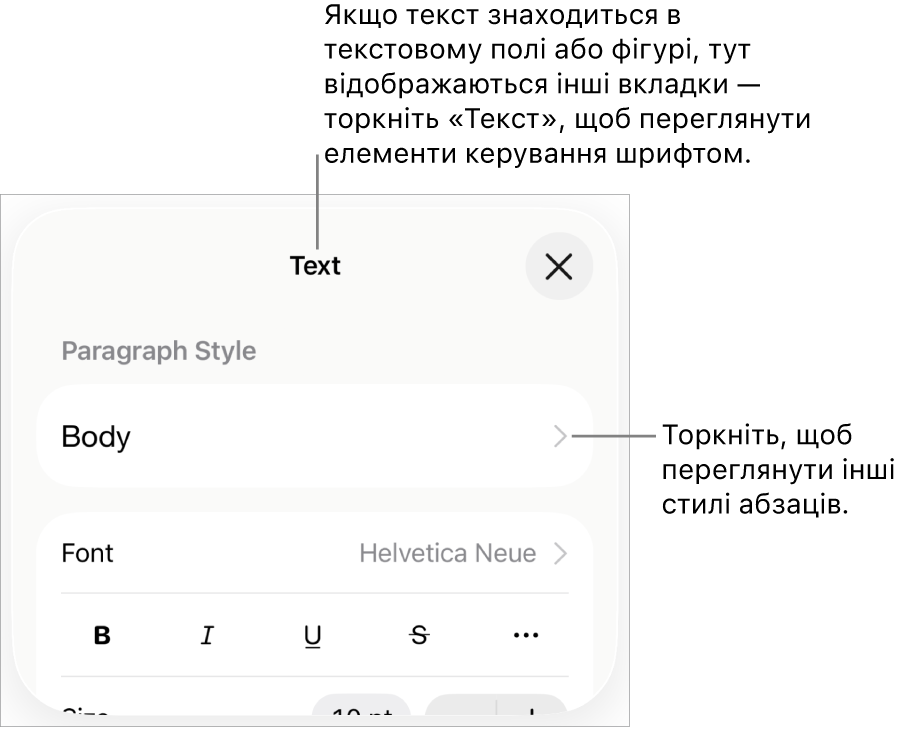Toggle underline formatting
The image size is (905, 729).
pos(313,635)
